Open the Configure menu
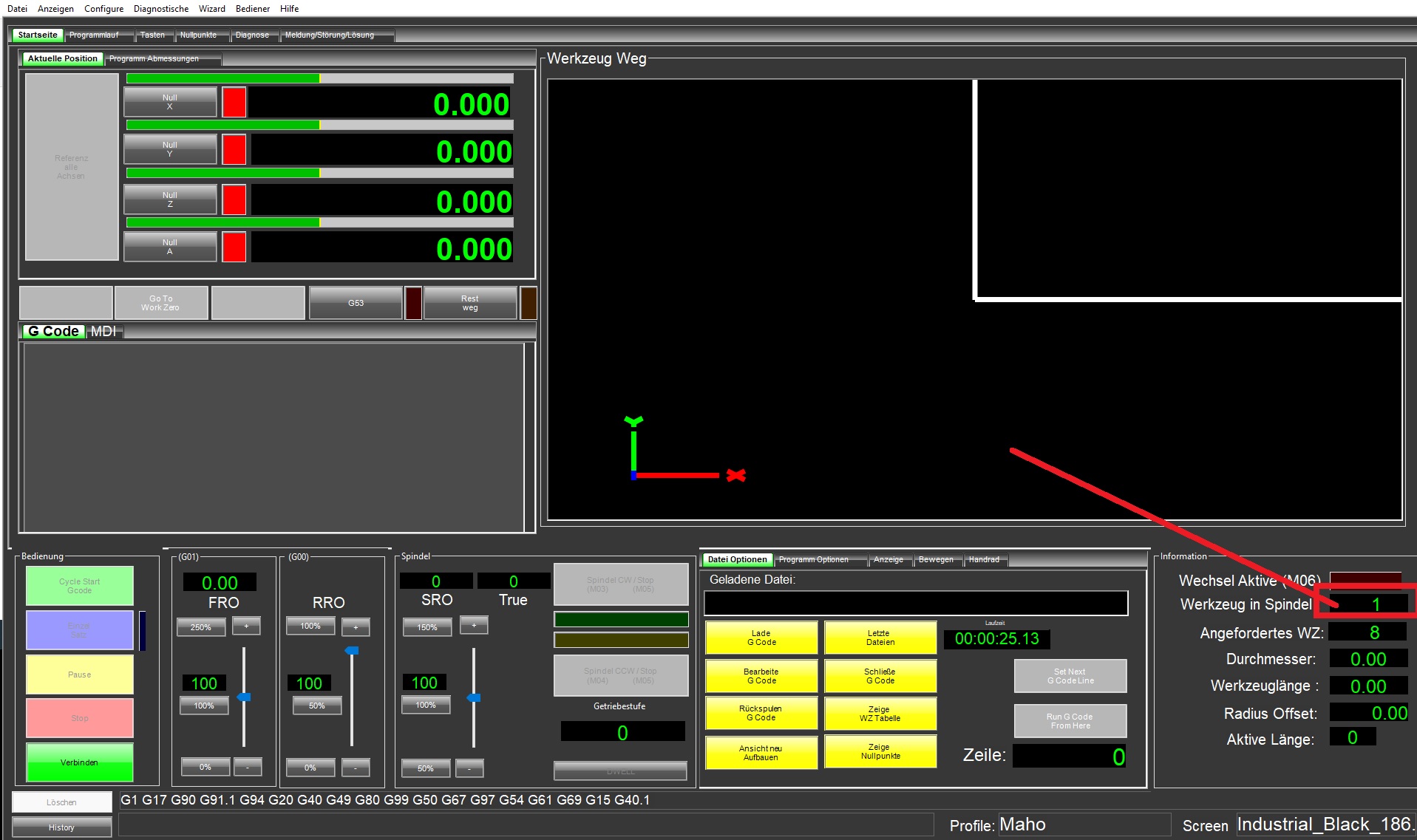The height and width of the screenshot is (840, 1417). [103, 9]
